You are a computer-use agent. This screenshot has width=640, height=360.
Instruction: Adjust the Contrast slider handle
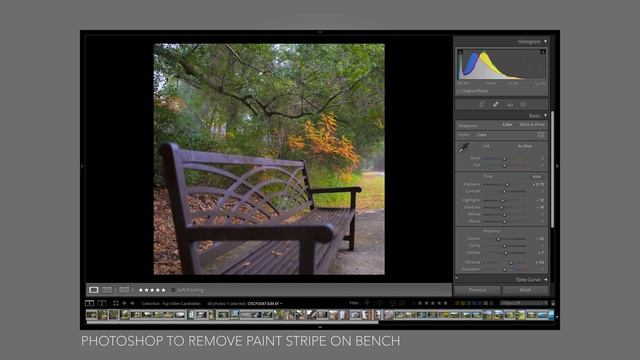tap(504, 191)
